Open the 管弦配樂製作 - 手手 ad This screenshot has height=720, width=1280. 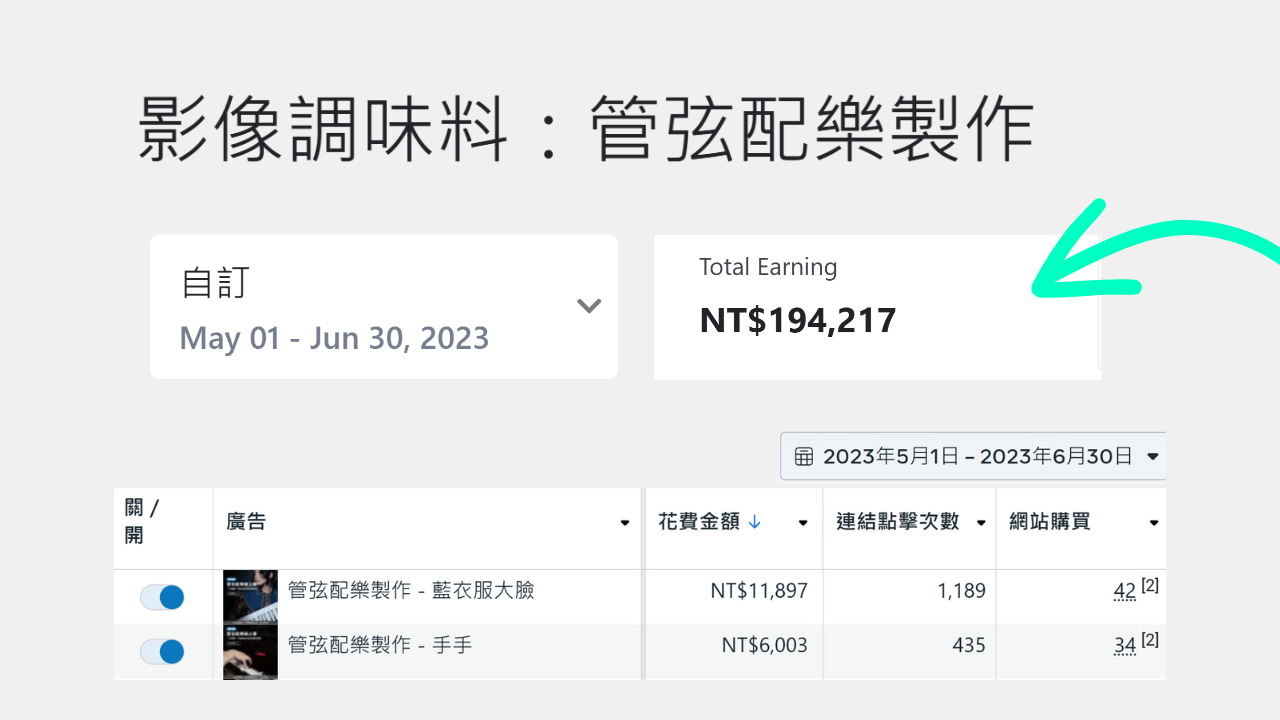point(379,645)
